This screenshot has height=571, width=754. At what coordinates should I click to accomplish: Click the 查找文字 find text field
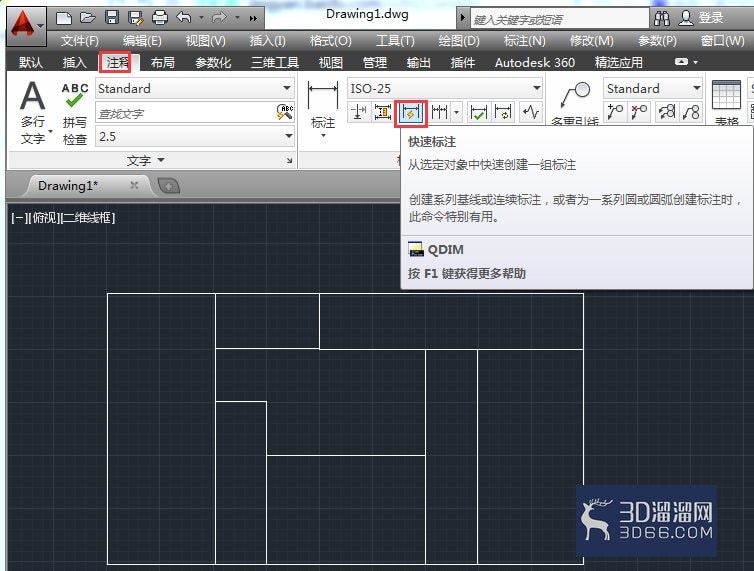[185, 114]
